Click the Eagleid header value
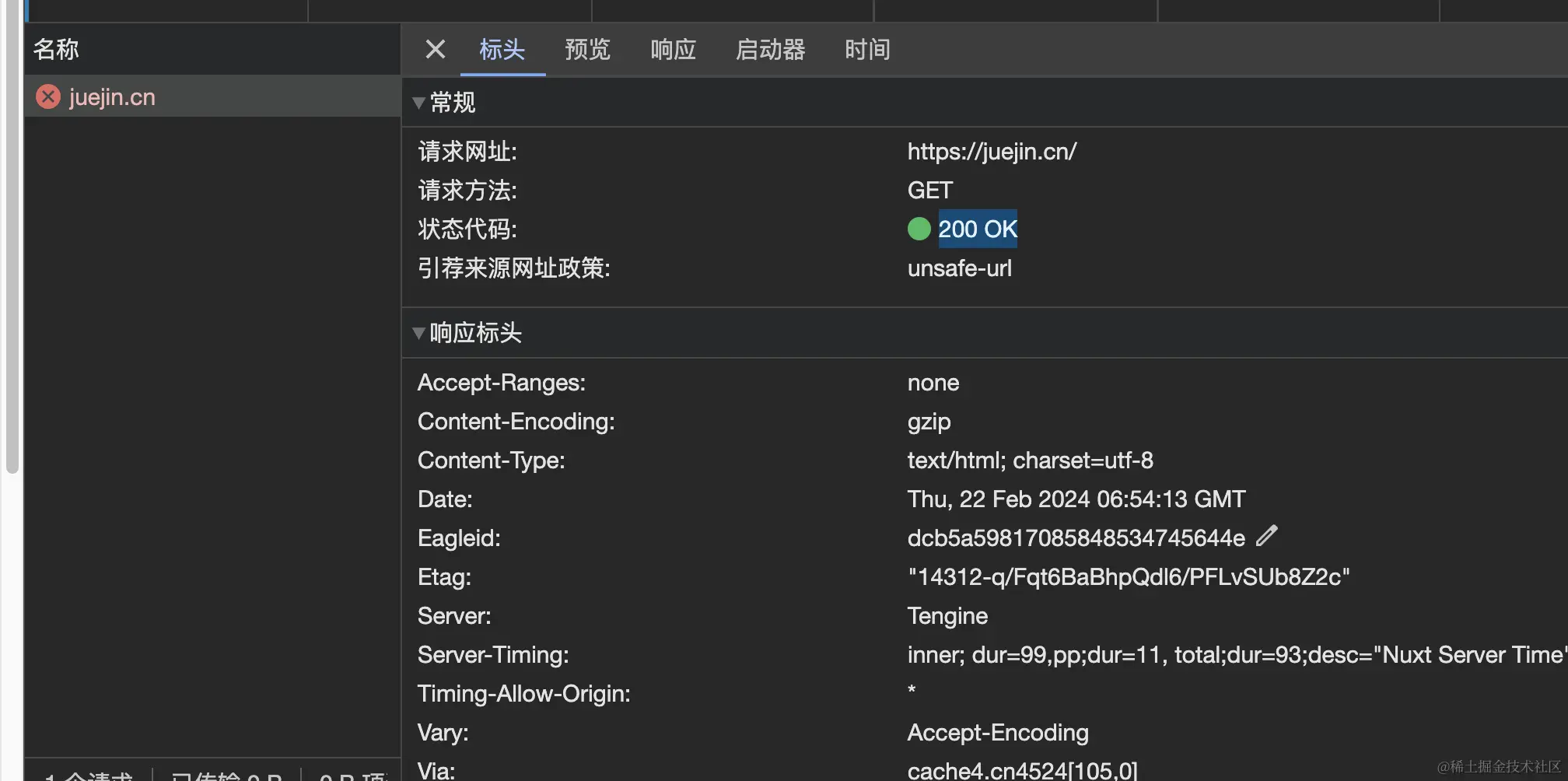 tap(1076, 538)
